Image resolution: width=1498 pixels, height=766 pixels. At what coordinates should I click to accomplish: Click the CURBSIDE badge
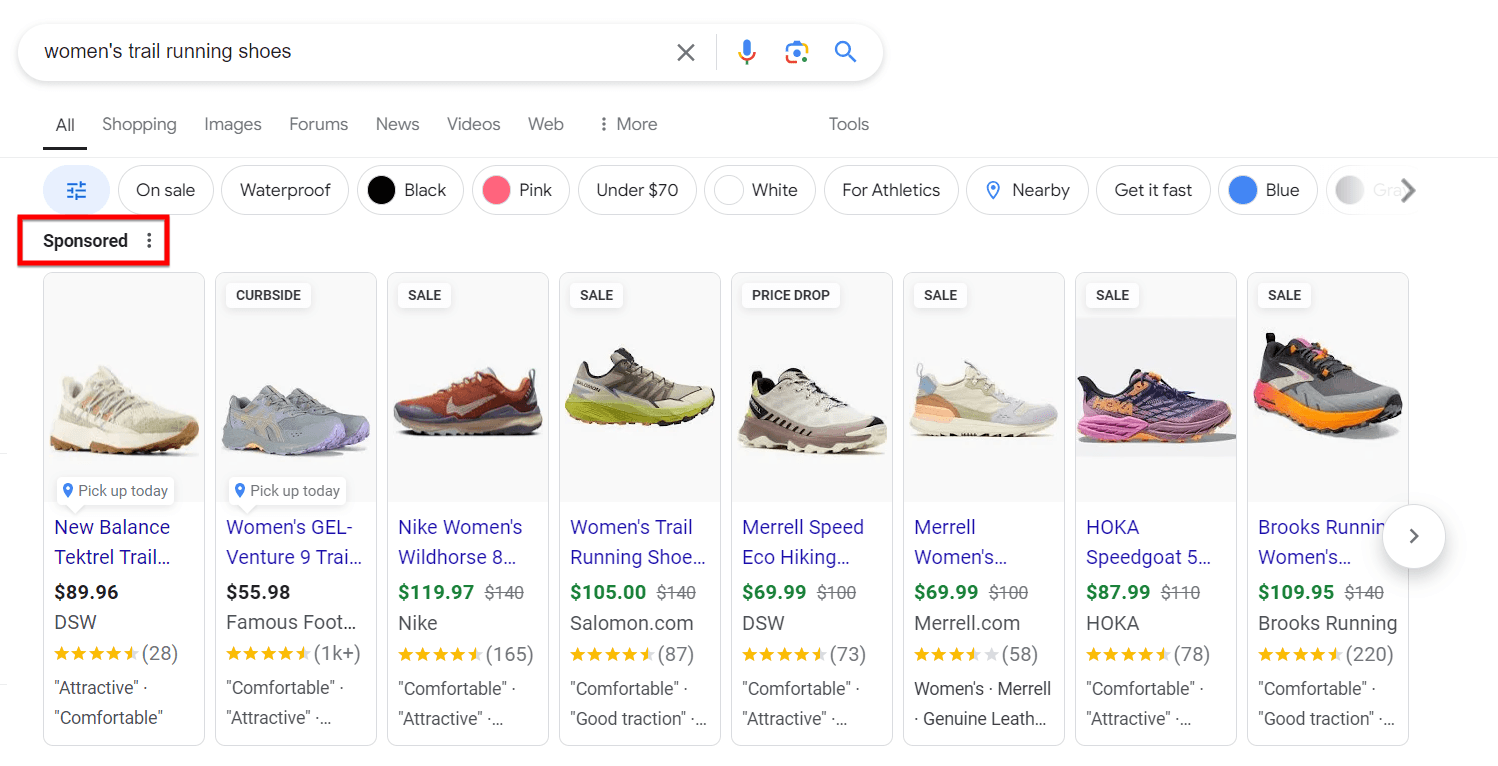[269, 295]
